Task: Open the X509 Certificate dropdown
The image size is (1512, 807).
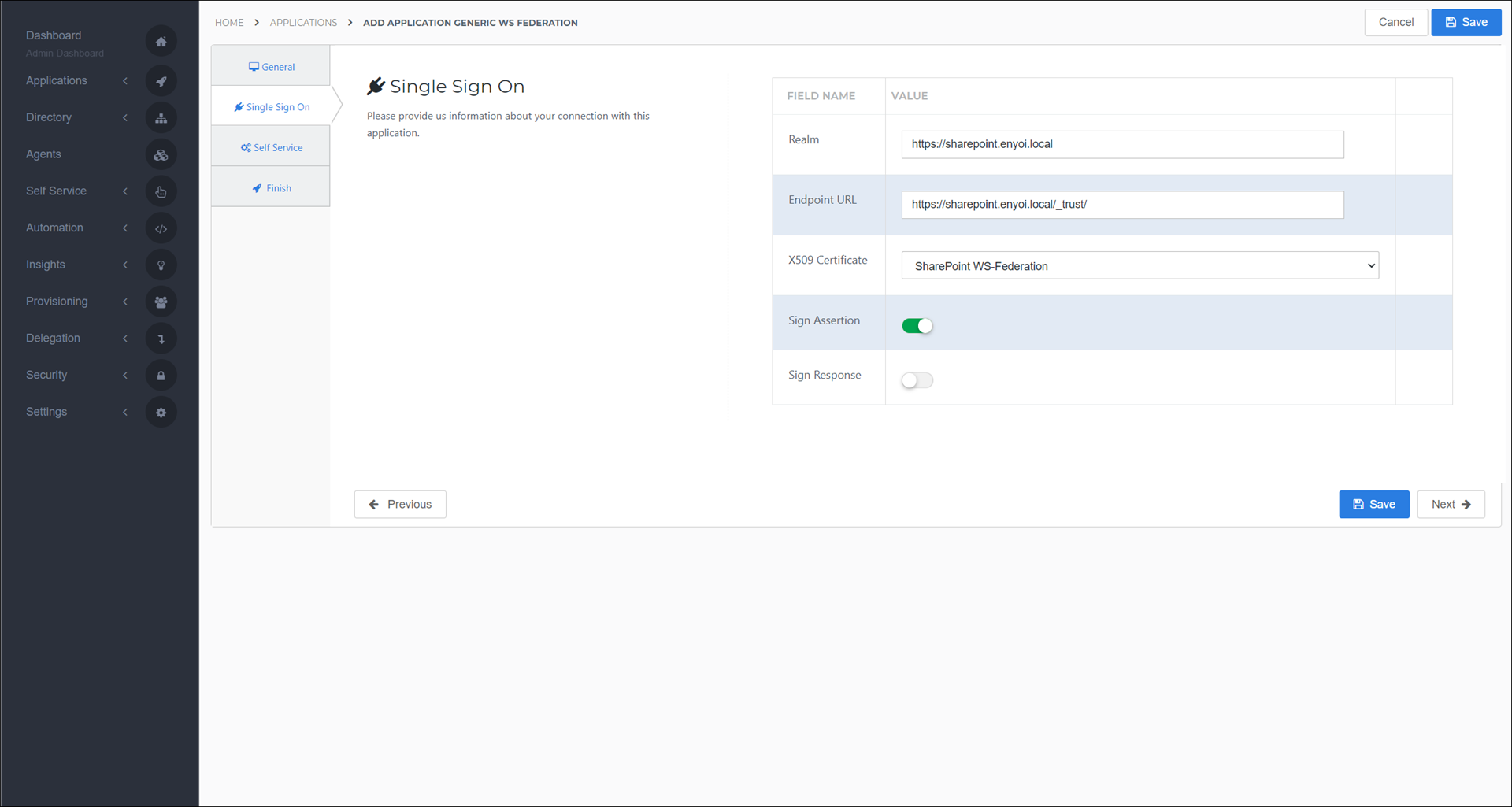Action: click(x=1140, y=266)
